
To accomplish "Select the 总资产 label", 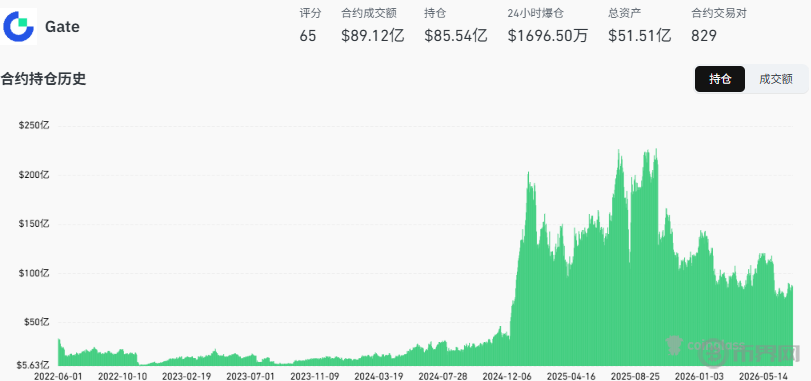I will (x=624, y=13).
